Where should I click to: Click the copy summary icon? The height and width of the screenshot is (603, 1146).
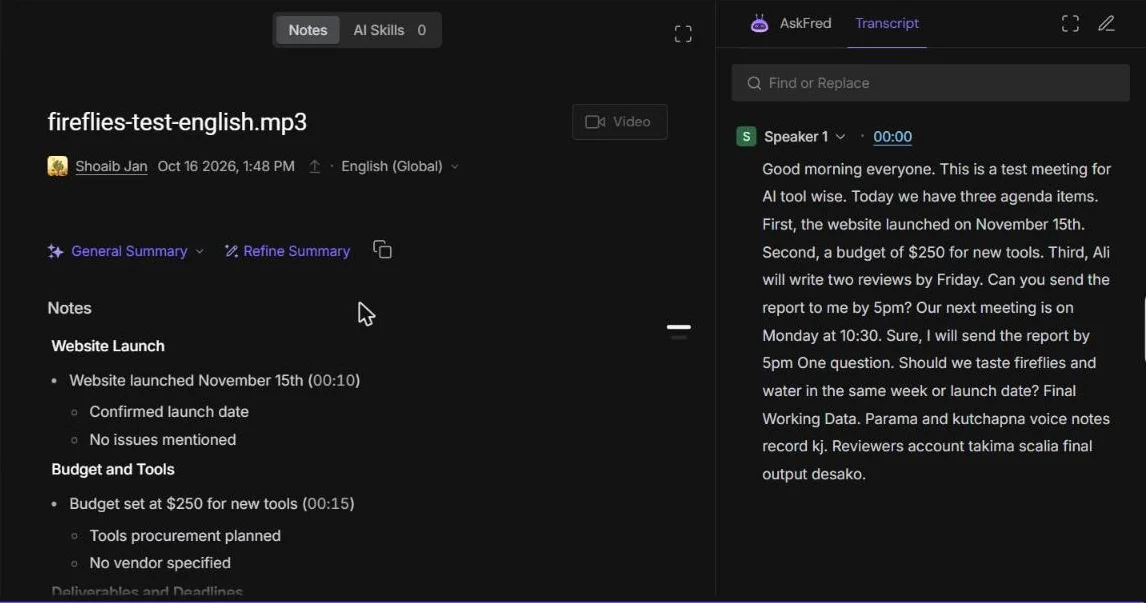(x=382, y=250)
